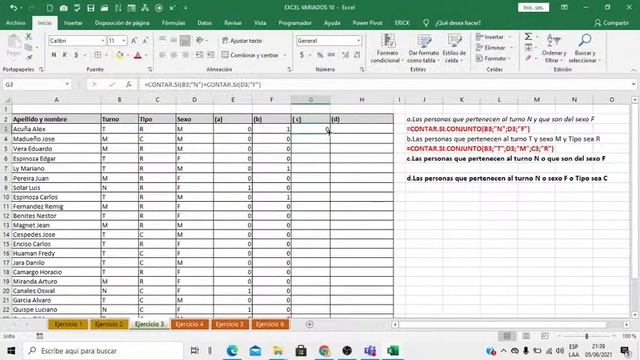Switch to the Insertar ribbon tab

(x=73, y=23)
